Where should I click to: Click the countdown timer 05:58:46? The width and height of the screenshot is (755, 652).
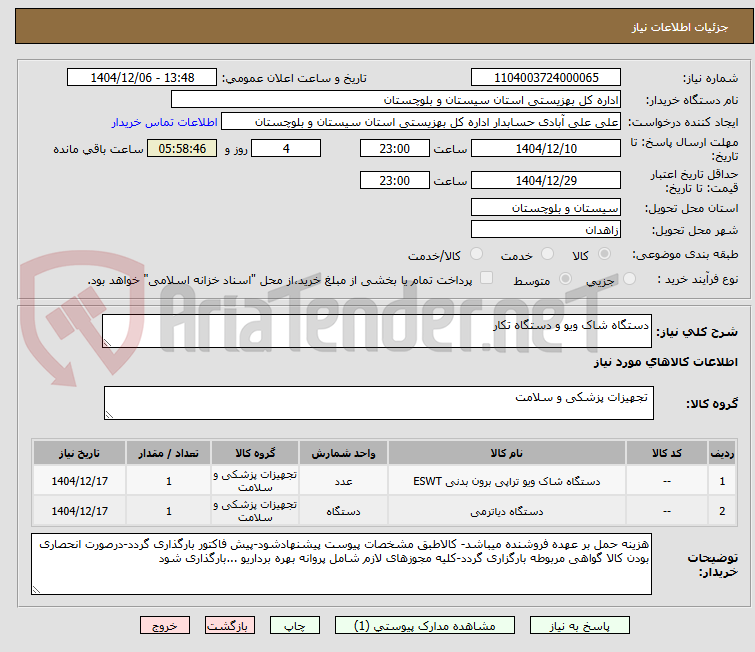182,148
